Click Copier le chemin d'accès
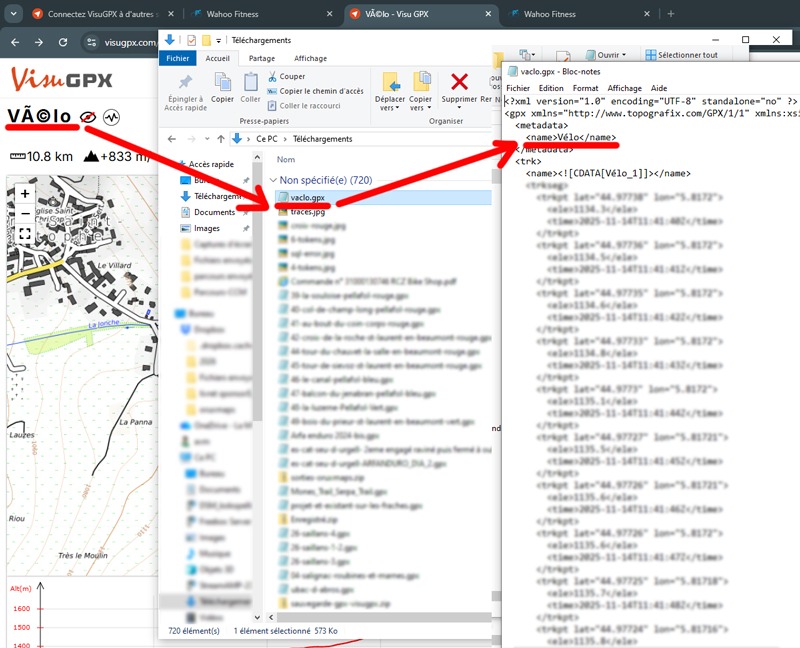Viewport: 800px width, 648px height. (321, 91)
